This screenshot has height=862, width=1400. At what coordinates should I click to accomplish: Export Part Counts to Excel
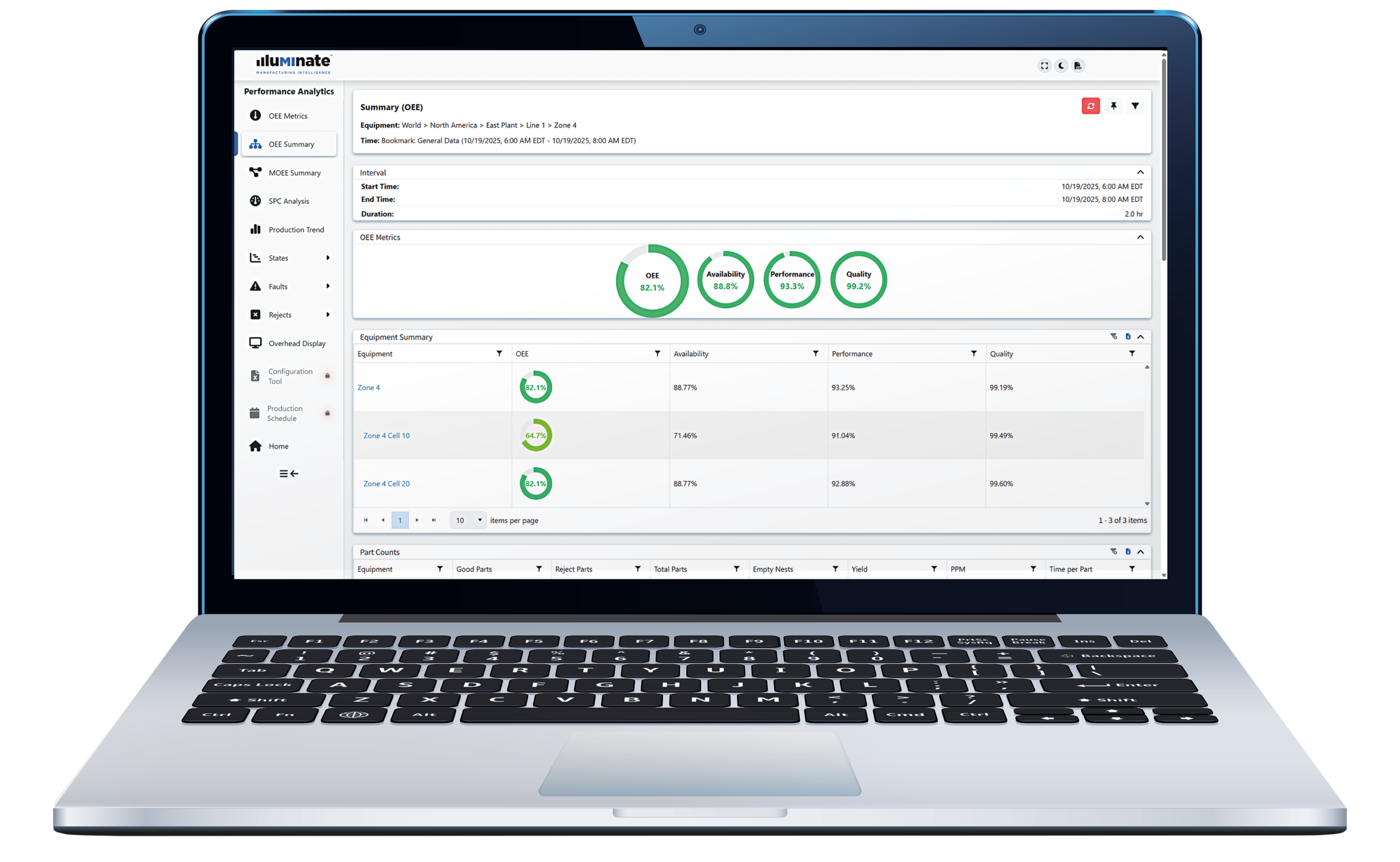tap(1128, 551)
